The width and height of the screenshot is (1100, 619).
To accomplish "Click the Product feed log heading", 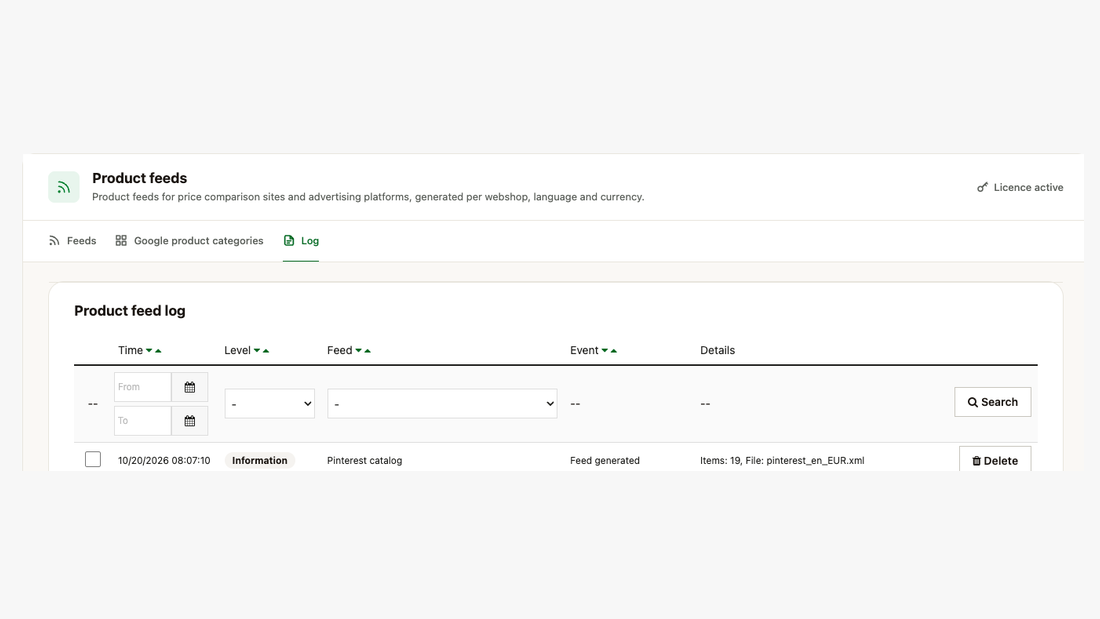I will tap(130, 311).
